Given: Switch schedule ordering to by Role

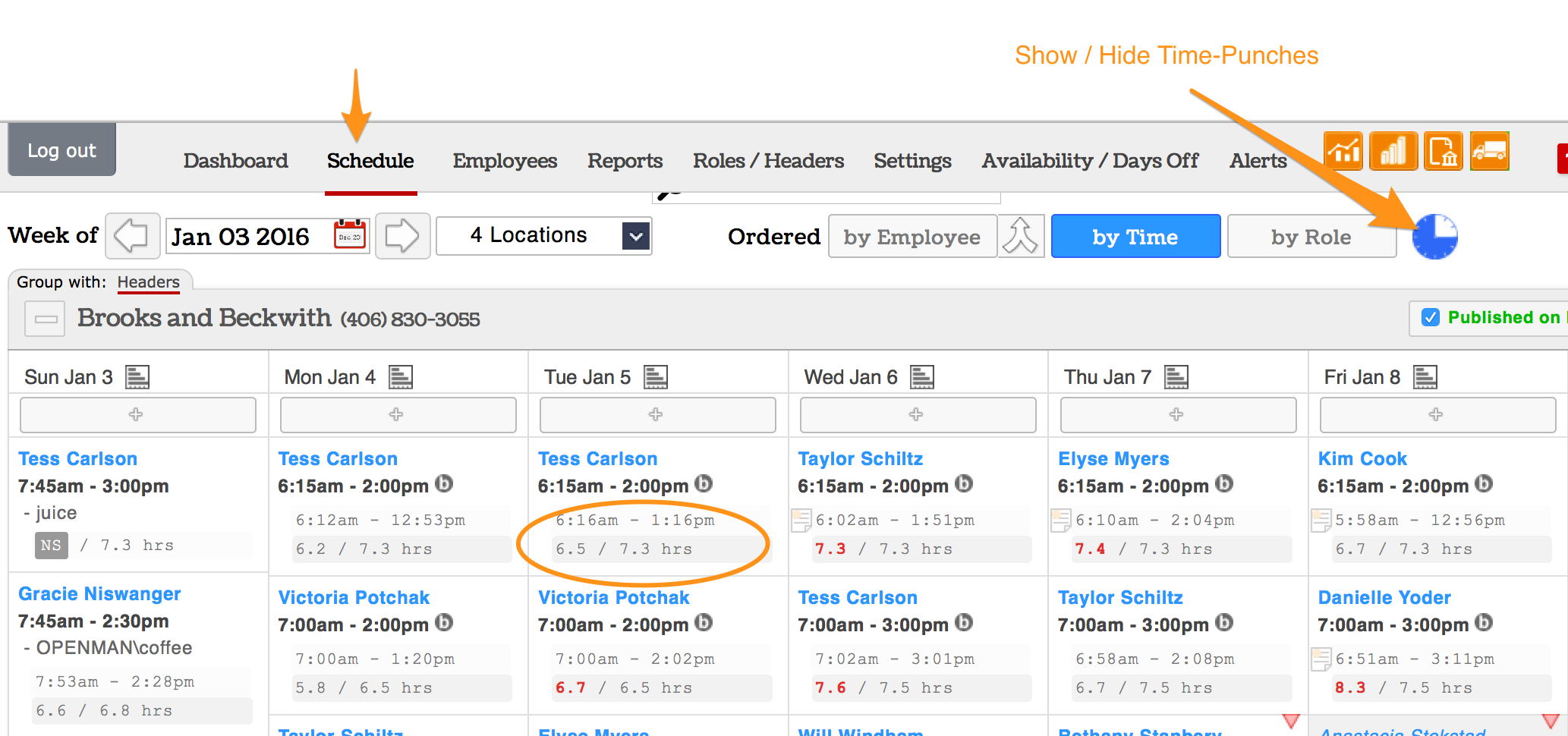Looking at the screenshot, I should tap(1311, 236).
